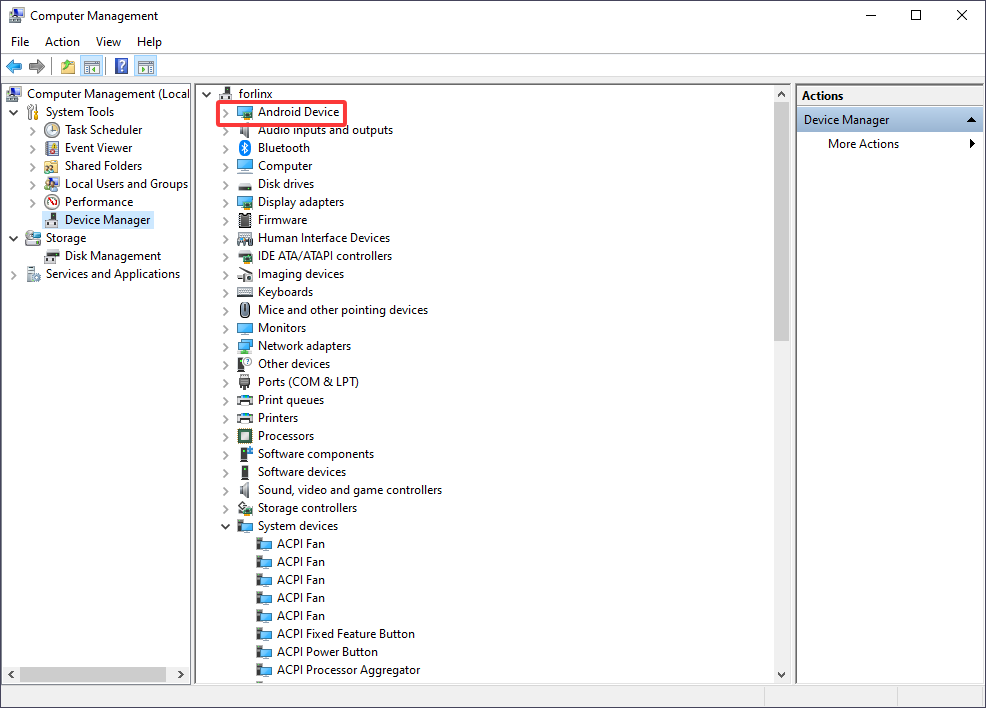
Task: Select the Audio inputs and outputs category
Action: pyautogui.click(x=325, y=130)
